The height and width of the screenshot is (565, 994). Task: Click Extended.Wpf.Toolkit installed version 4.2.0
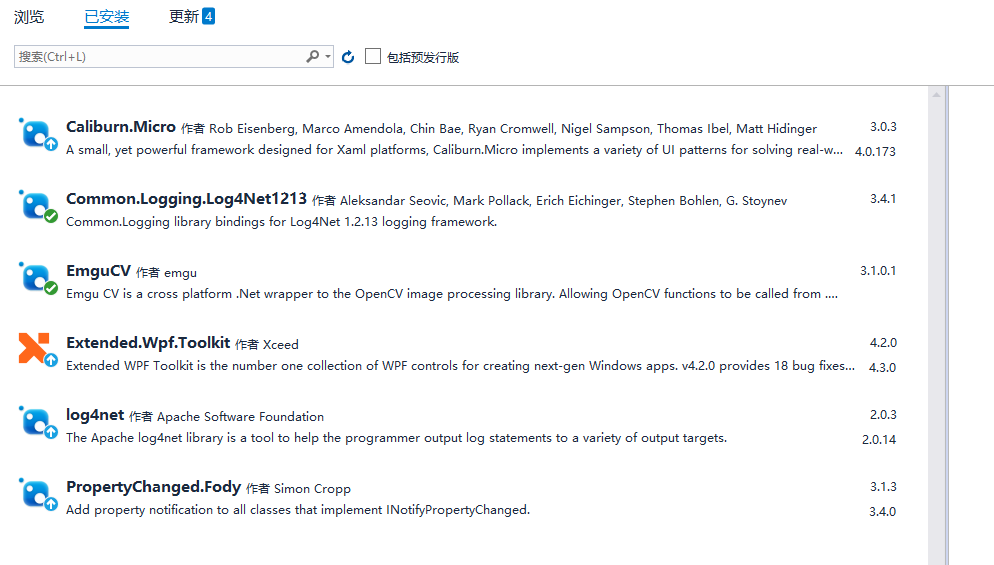(883, 343)
